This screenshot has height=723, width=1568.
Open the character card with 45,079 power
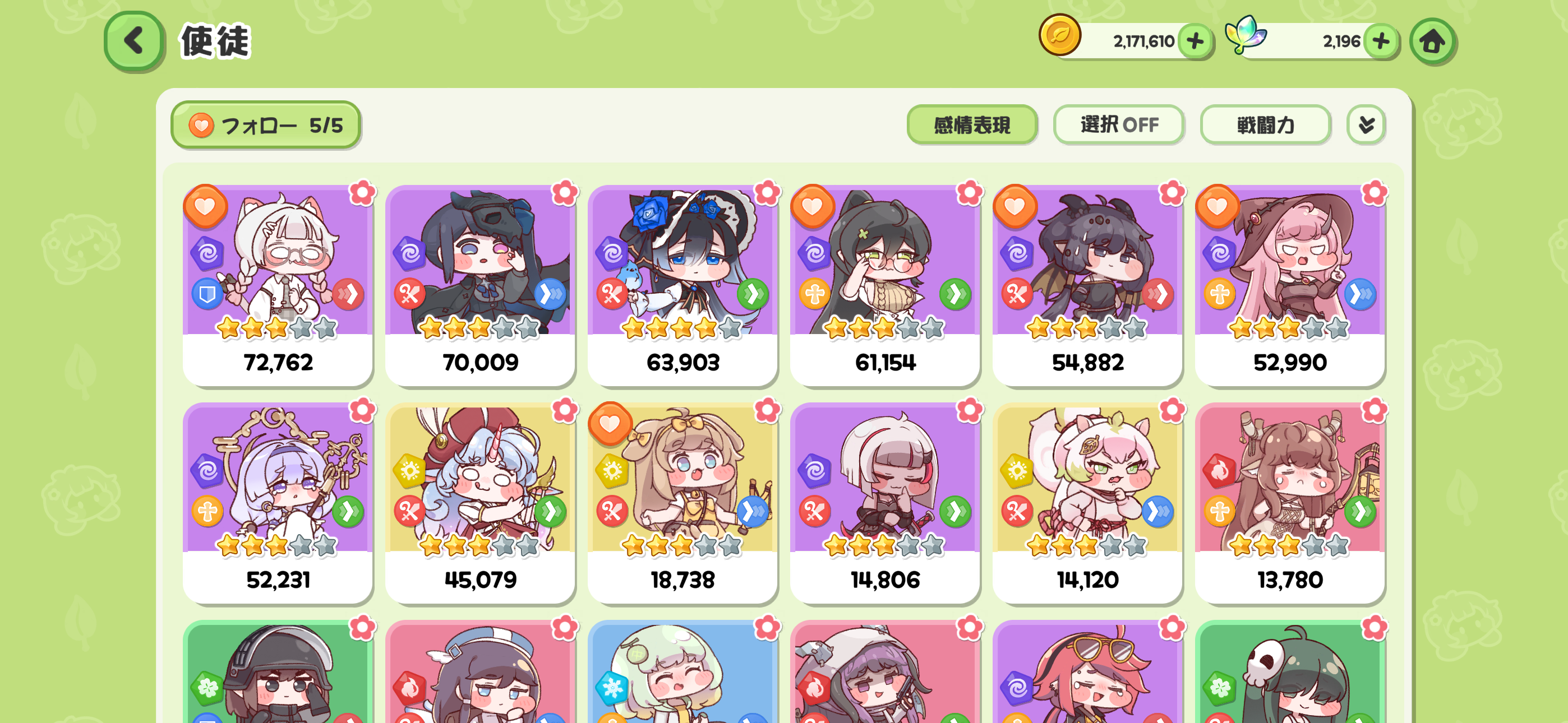[x=480, y=503]
